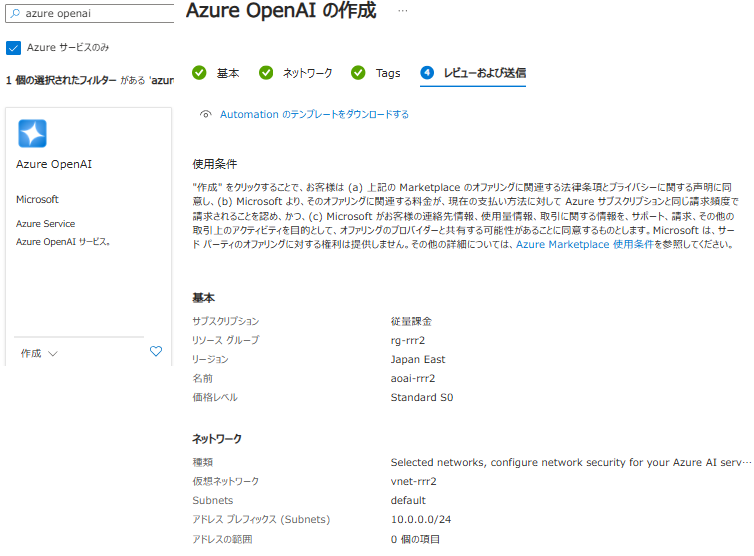
Task: Click the サブスクリプション label
Action: [x=226, y=321]
